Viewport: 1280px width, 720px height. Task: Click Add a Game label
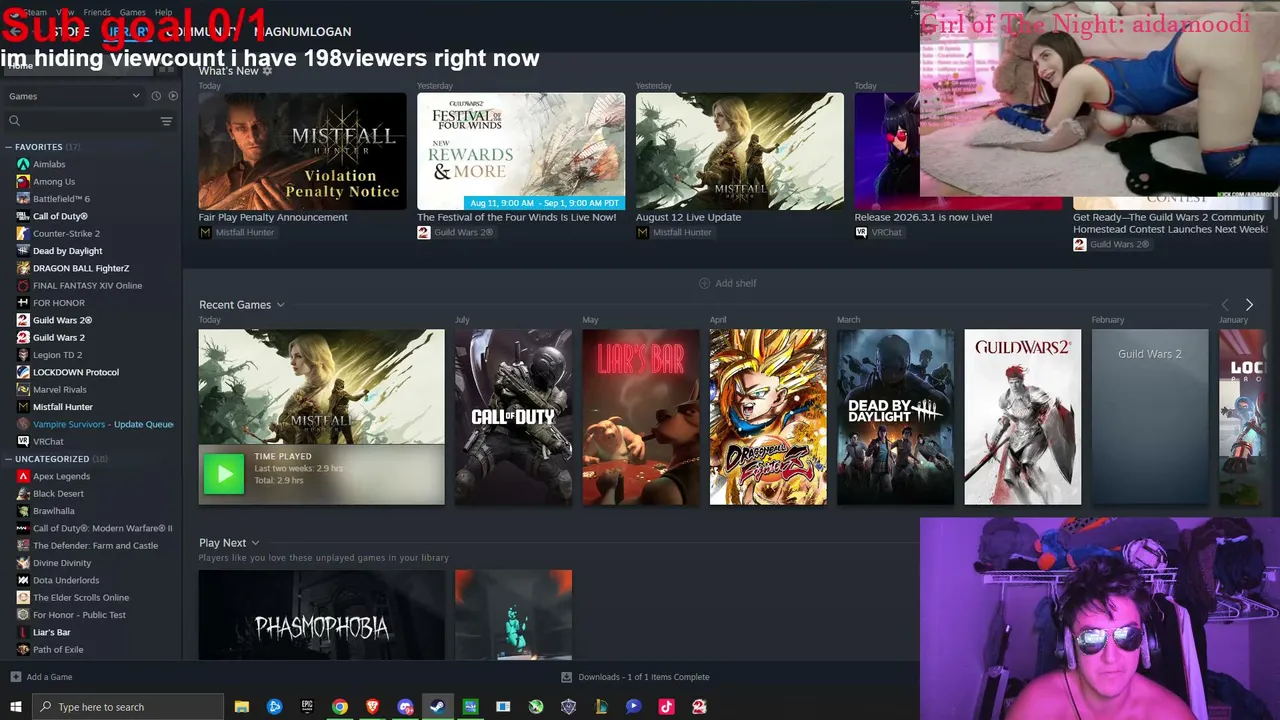(49, 677)
